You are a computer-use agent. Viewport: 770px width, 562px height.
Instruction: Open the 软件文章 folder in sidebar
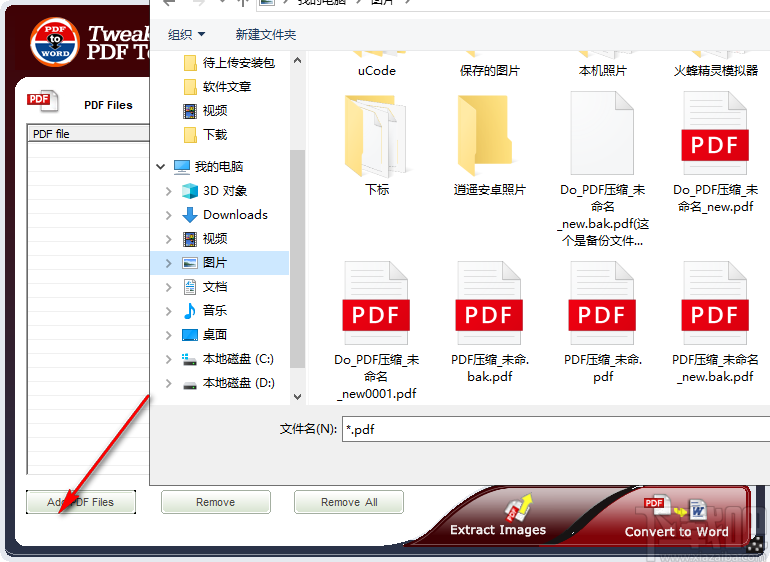pyautogui.click(x=217, y=87)
